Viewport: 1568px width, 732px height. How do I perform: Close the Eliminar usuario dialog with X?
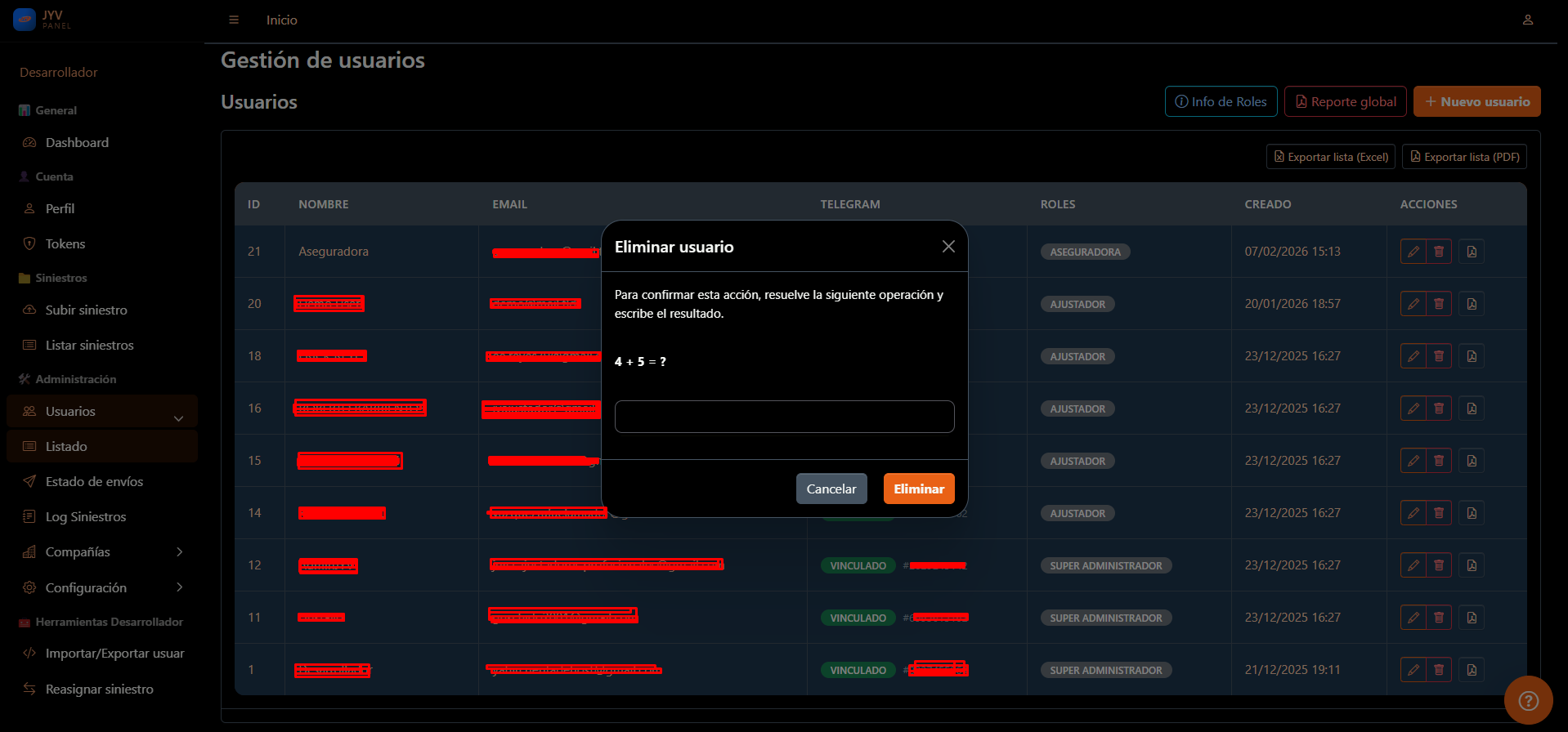point(948,247)
